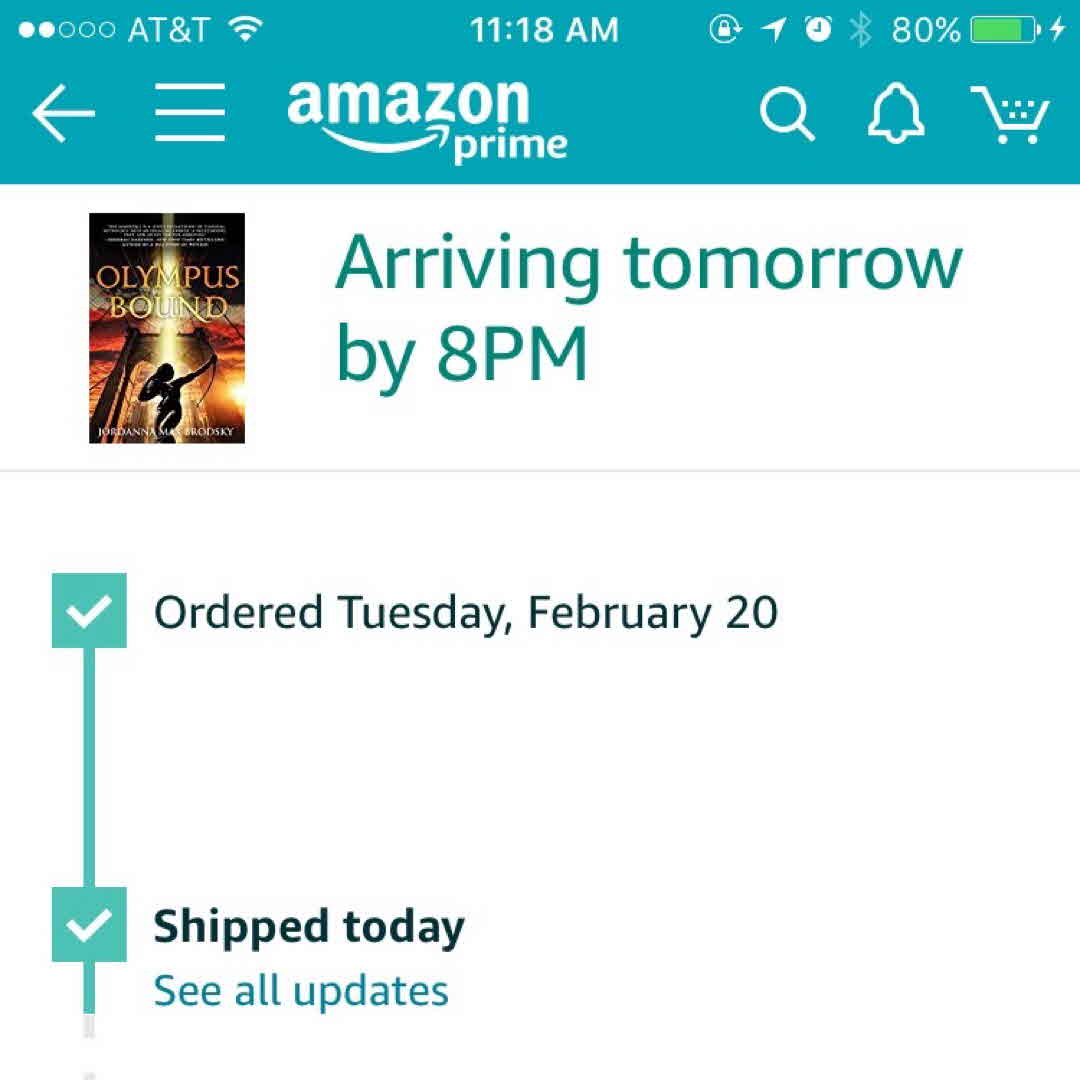Tap the back arrow icon
The image size is (1080, 1080).
coord(63,113)
